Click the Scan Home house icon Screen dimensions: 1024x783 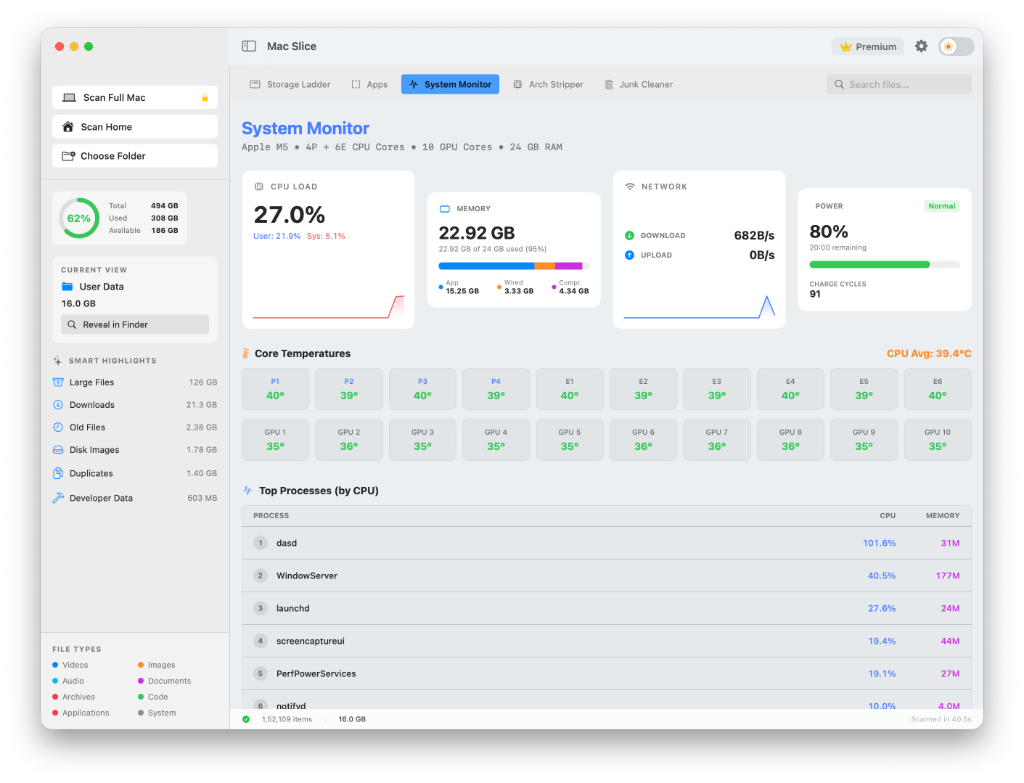[67, 127]
